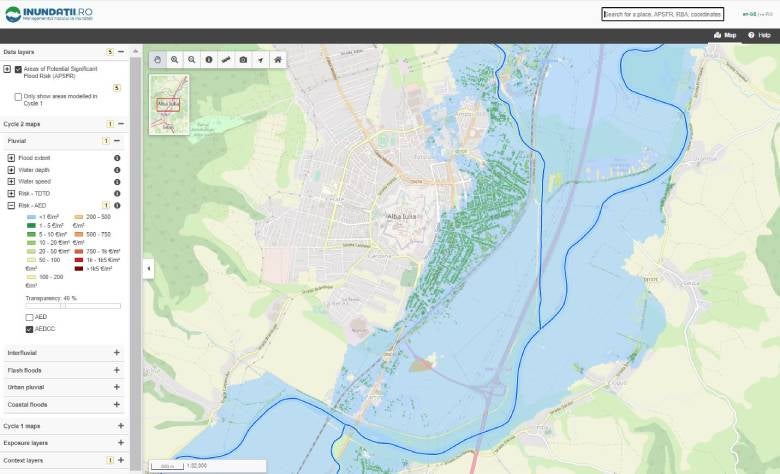Screen dimensions: 780x474
Task: Click the Transparency: 40 % label
Action: point(51,298)
